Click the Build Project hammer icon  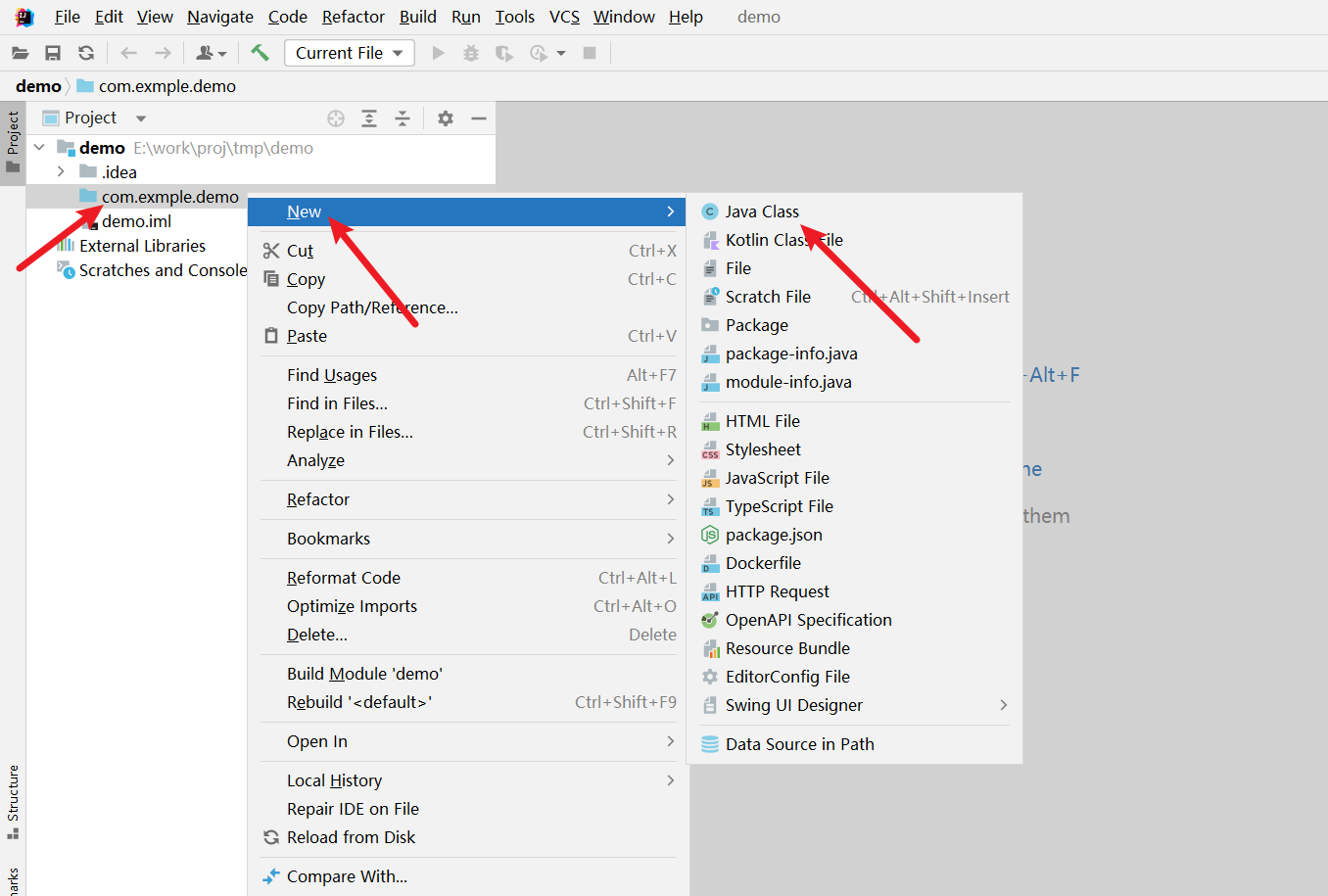(x=260, y=53)
